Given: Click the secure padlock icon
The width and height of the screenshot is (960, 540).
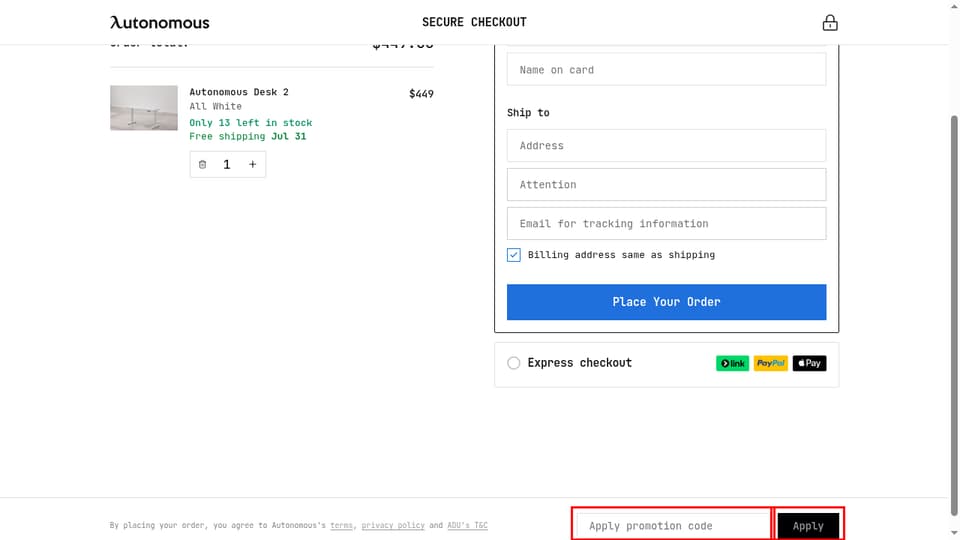Looking at the screenshot, I should pyautogui.click(x=830, y=23).
